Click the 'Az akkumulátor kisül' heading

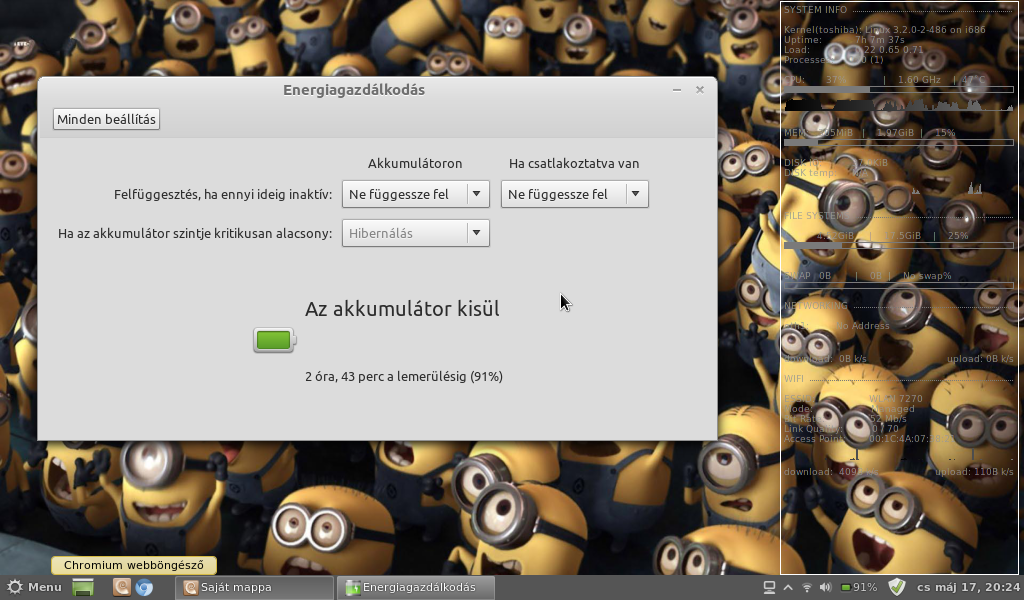402,309
